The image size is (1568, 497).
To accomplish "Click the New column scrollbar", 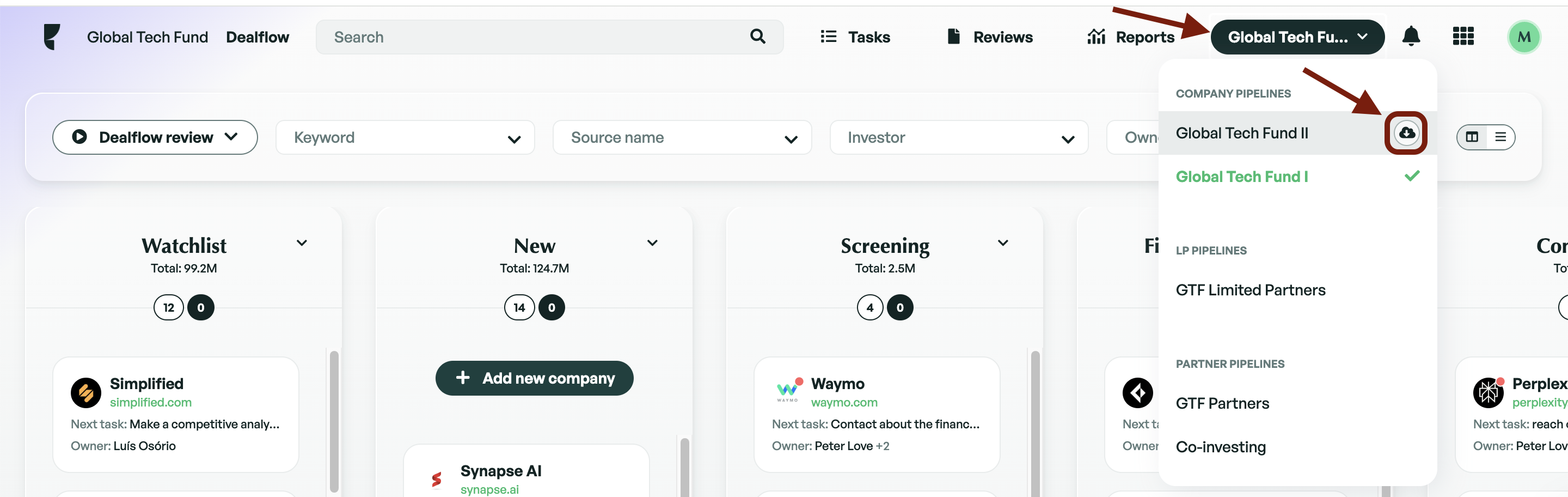I will point(684,467).
